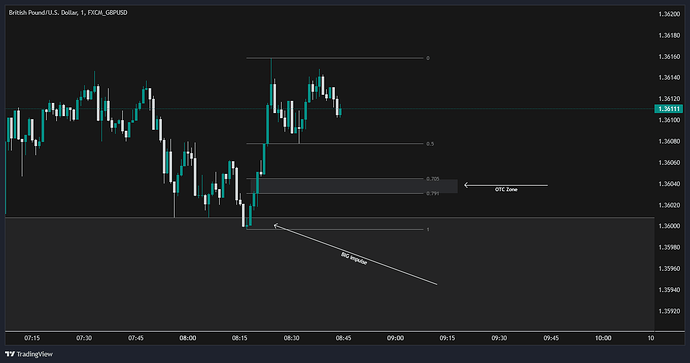Click the 1.36060 price axis label
The height and width of the screenshot is (363, 690).
pyautogui.click(x=669, y=162)
